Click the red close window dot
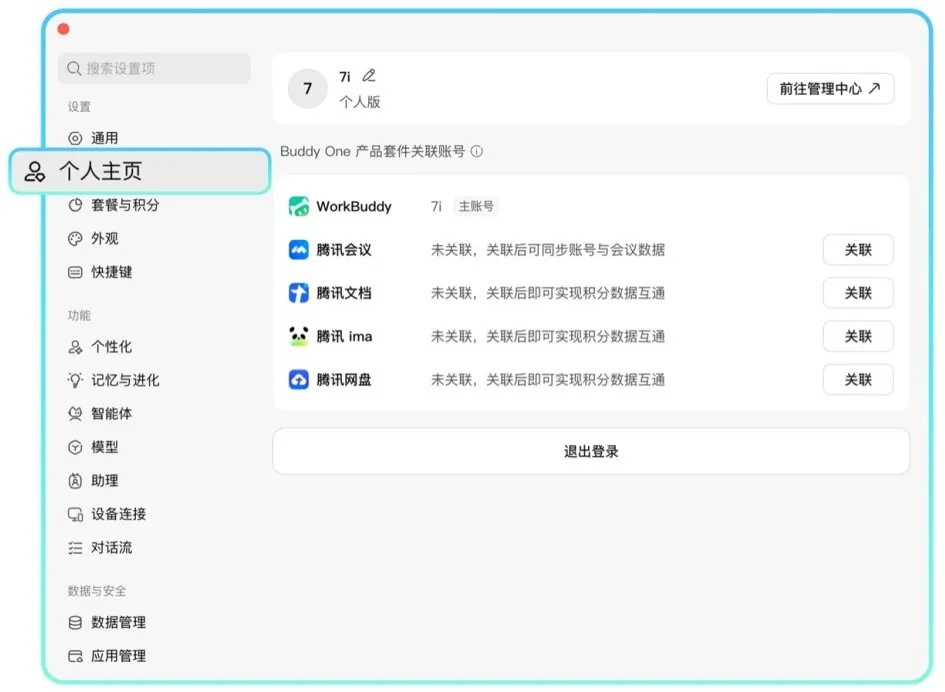 [63, 29]
